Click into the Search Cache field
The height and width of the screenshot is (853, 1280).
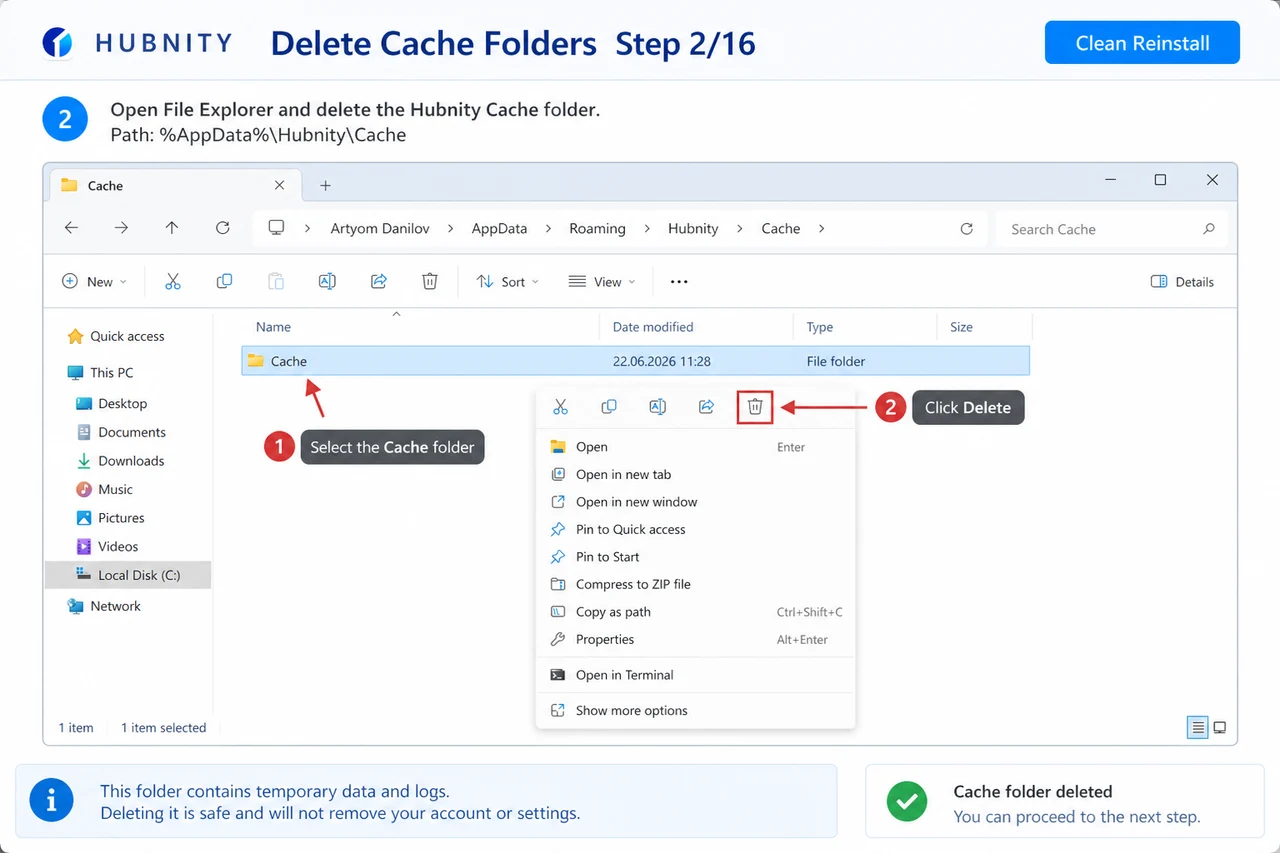[x=1110, y=229]
